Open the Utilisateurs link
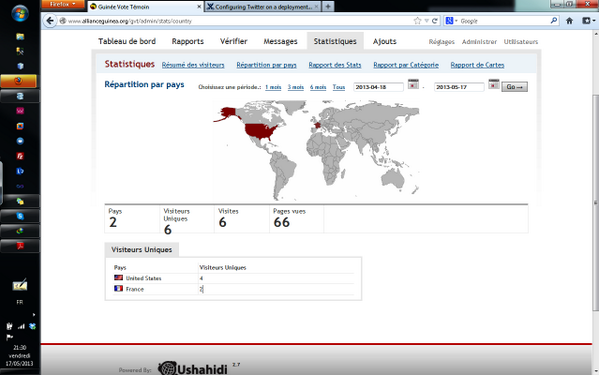The height and width of the screenshot is (375, 599). (521, 42)
